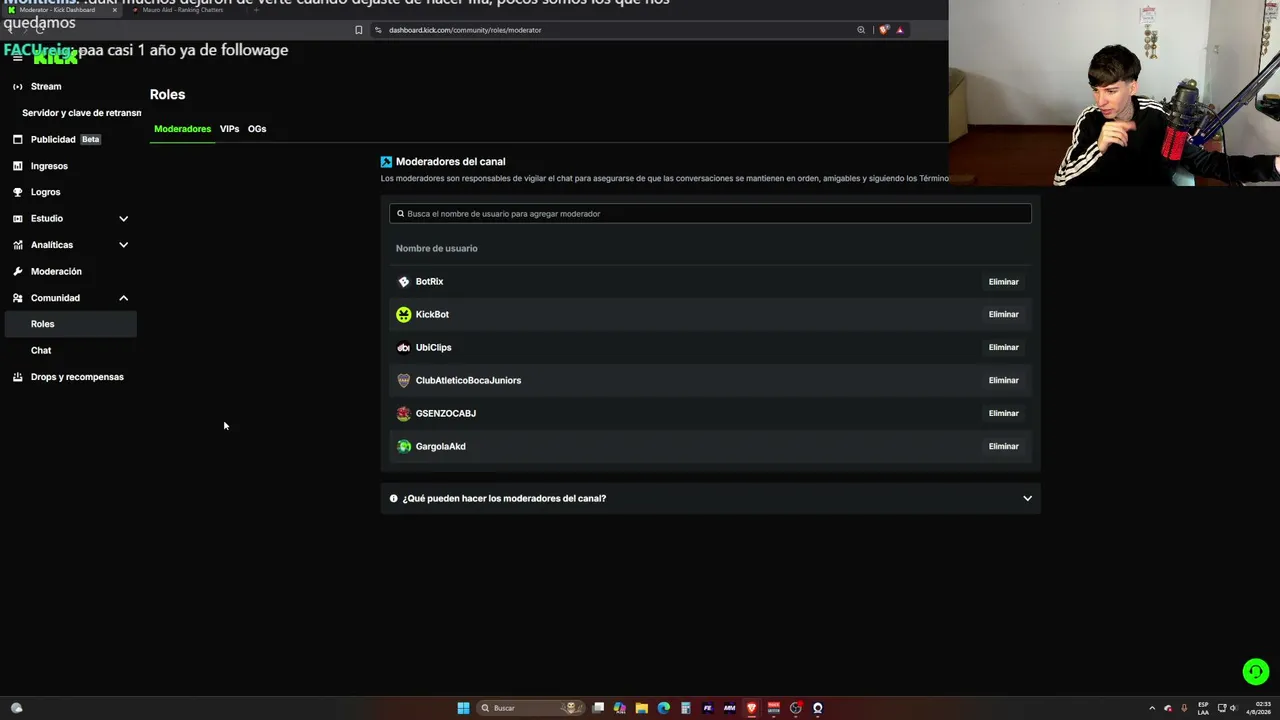
Task: Open Moderación hammer icon in sidebar
Action: [18, 271]
